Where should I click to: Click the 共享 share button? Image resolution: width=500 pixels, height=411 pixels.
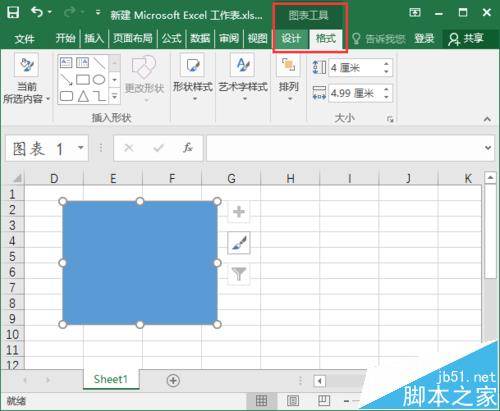coord(466,39)
